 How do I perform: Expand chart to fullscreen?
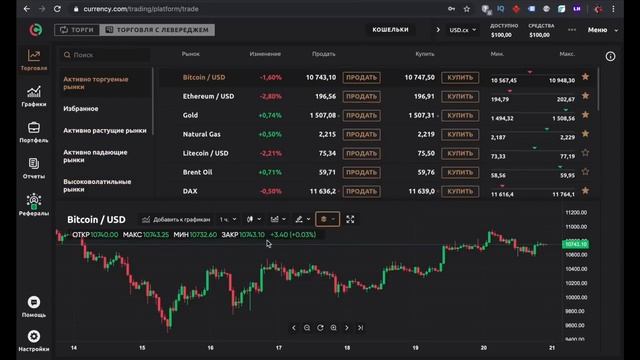350,220
